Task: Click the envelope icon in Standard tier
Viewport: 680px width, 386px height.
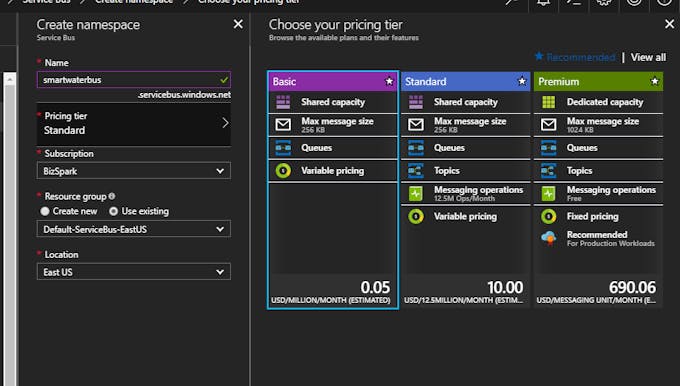Action: [416, 125]
